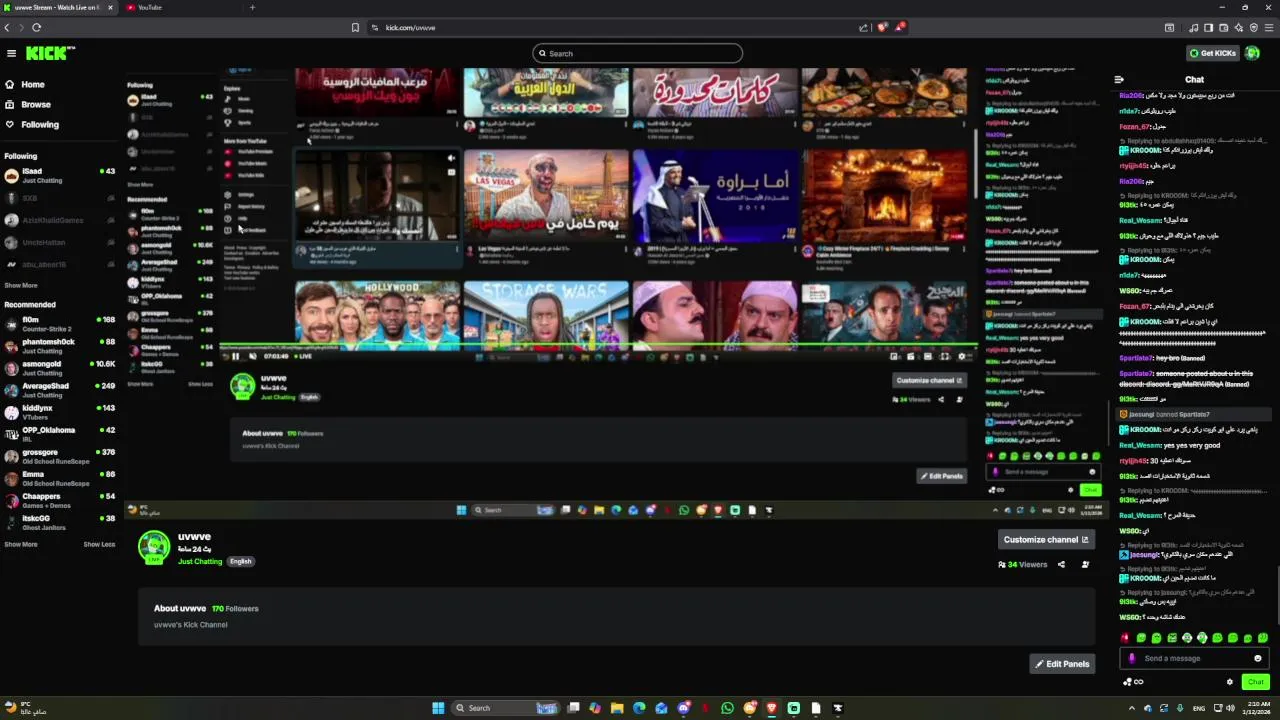Viewport: 1280px width, 720px height.
Task: Open followed channel iSaad
Action: tap(59, 176)
